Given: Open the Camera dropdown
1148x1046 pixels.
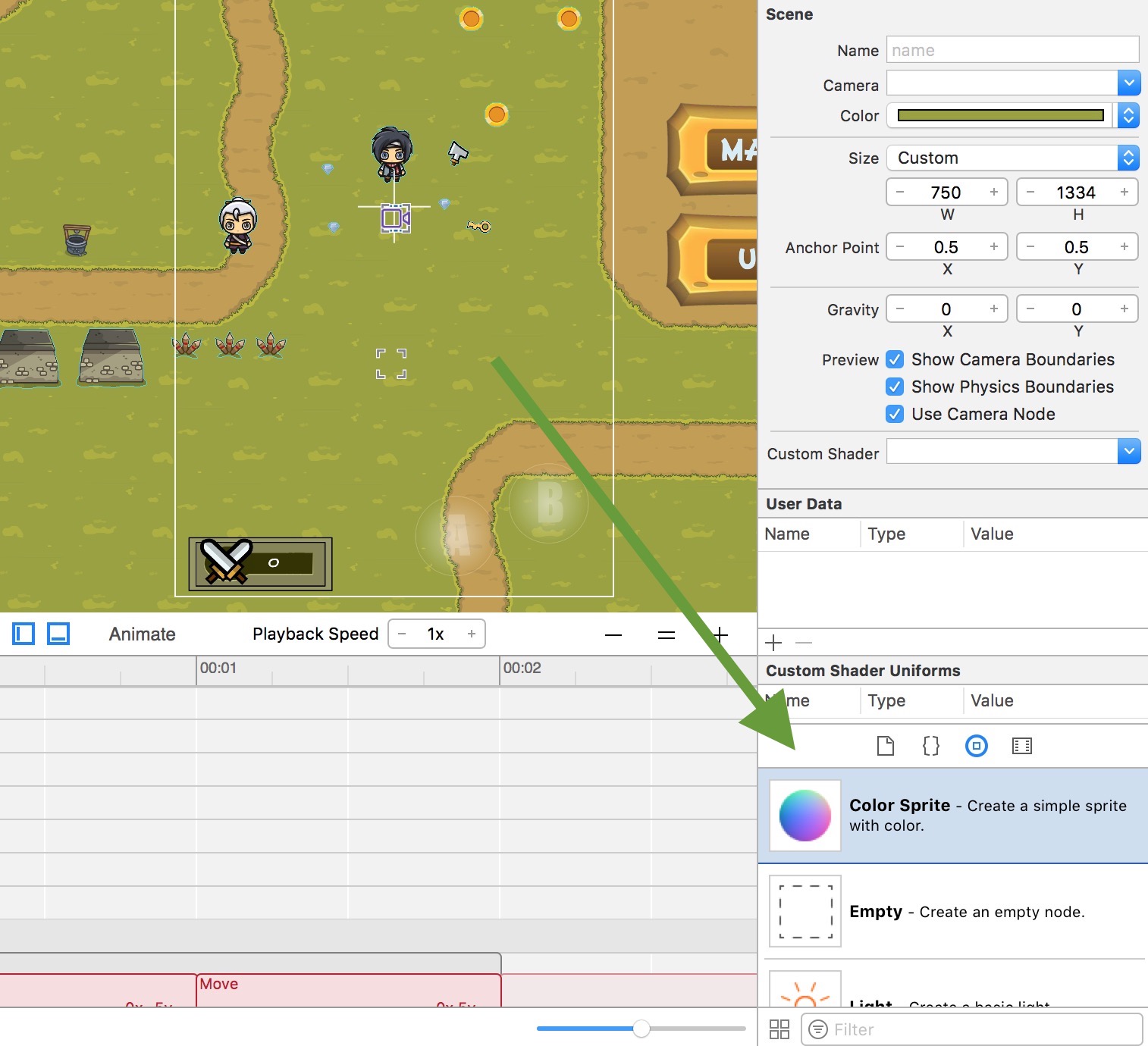Looking at the screenshot, I should tap(1128, 83).
